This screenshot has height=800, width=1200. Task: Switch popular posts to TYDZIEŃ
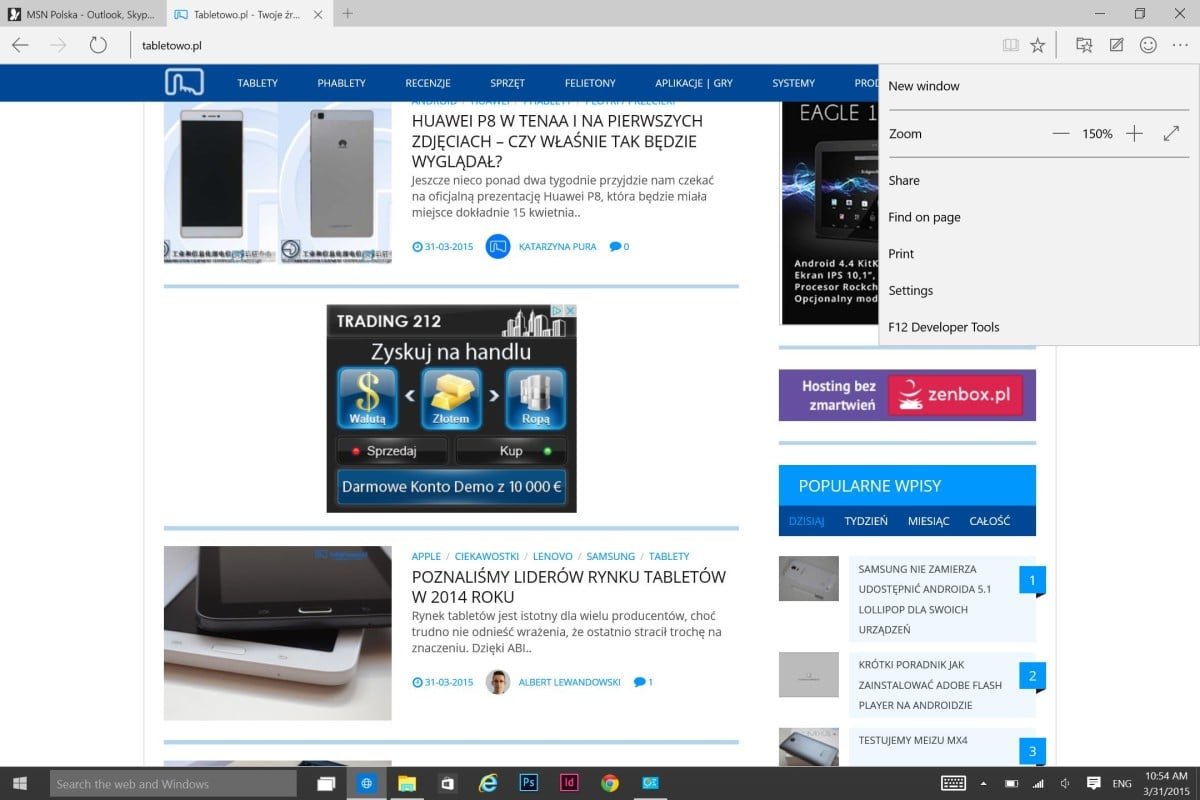click(866, 521)
